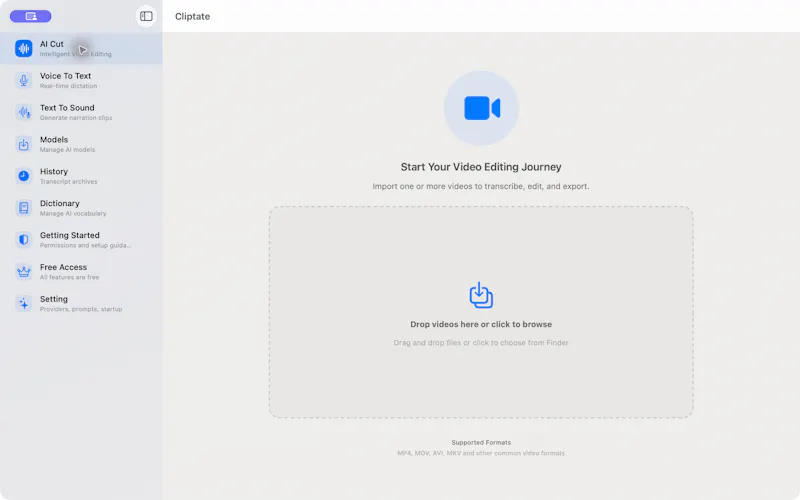Click the AI Cut waveform icon

tap(23, 48)
